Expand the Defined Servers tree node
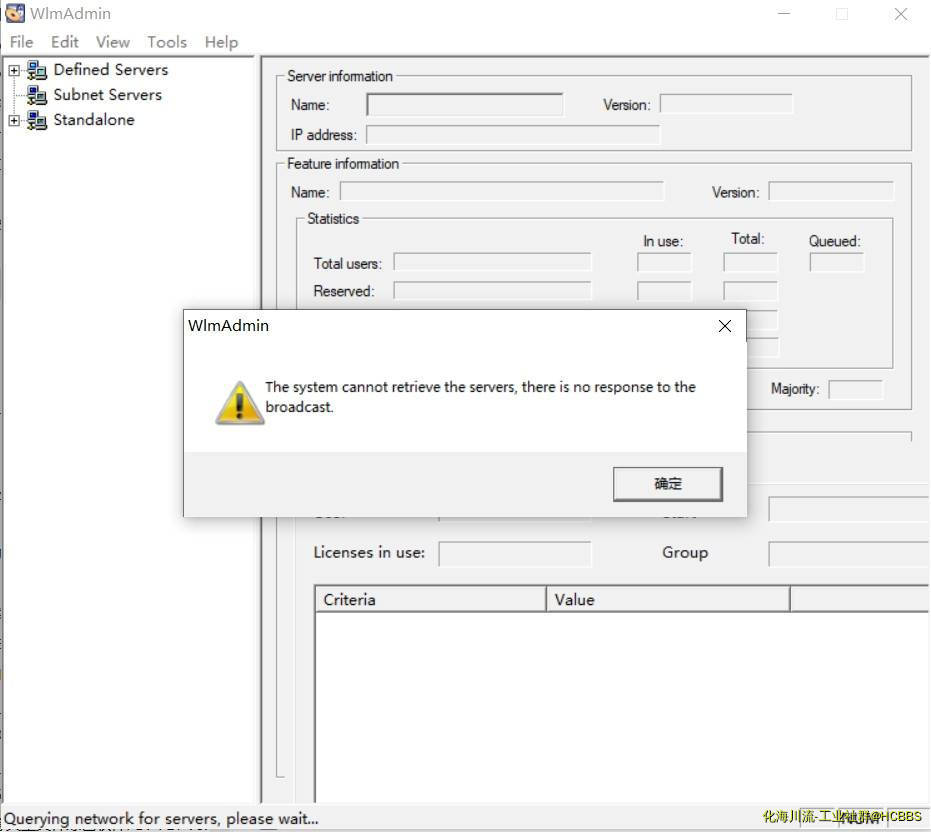The width and height of the screenshot is (931, 832). pyautogui.click(x=14, y=70)
